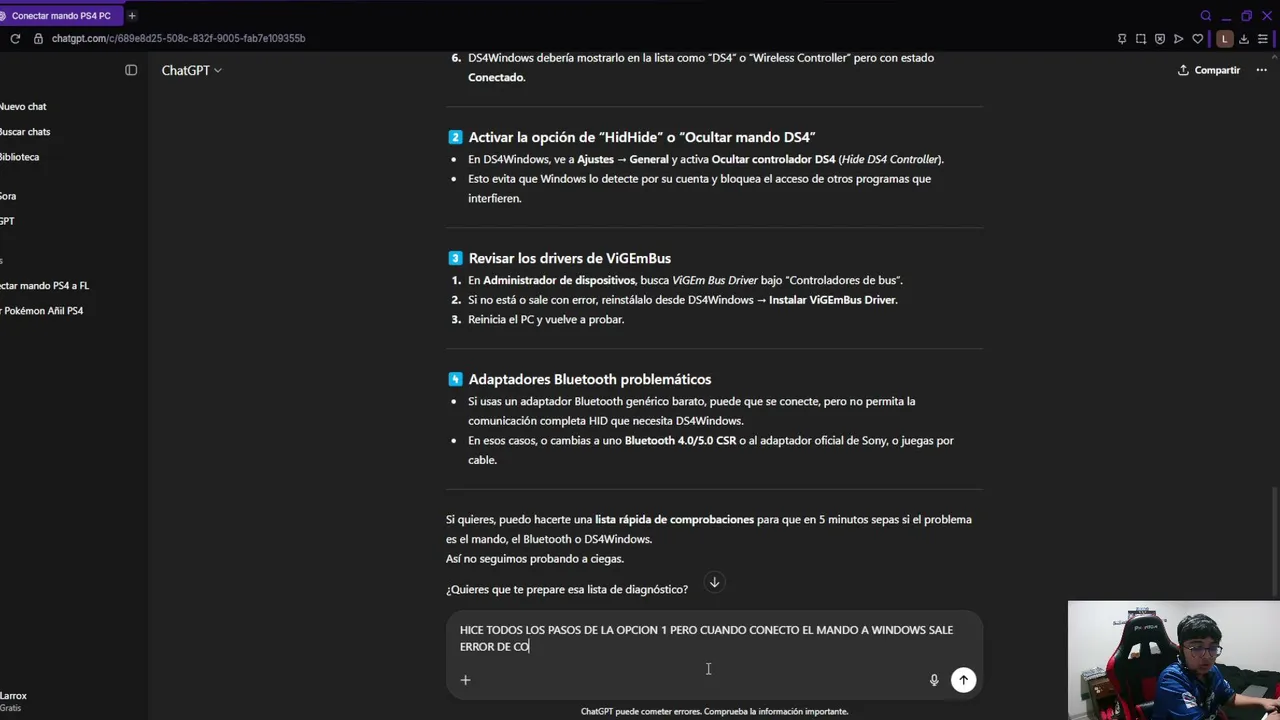Click heading 'Adaptadores Bluetooth problemáticos'
This screenshot has width=1280, height=720.
coord(590,379)
